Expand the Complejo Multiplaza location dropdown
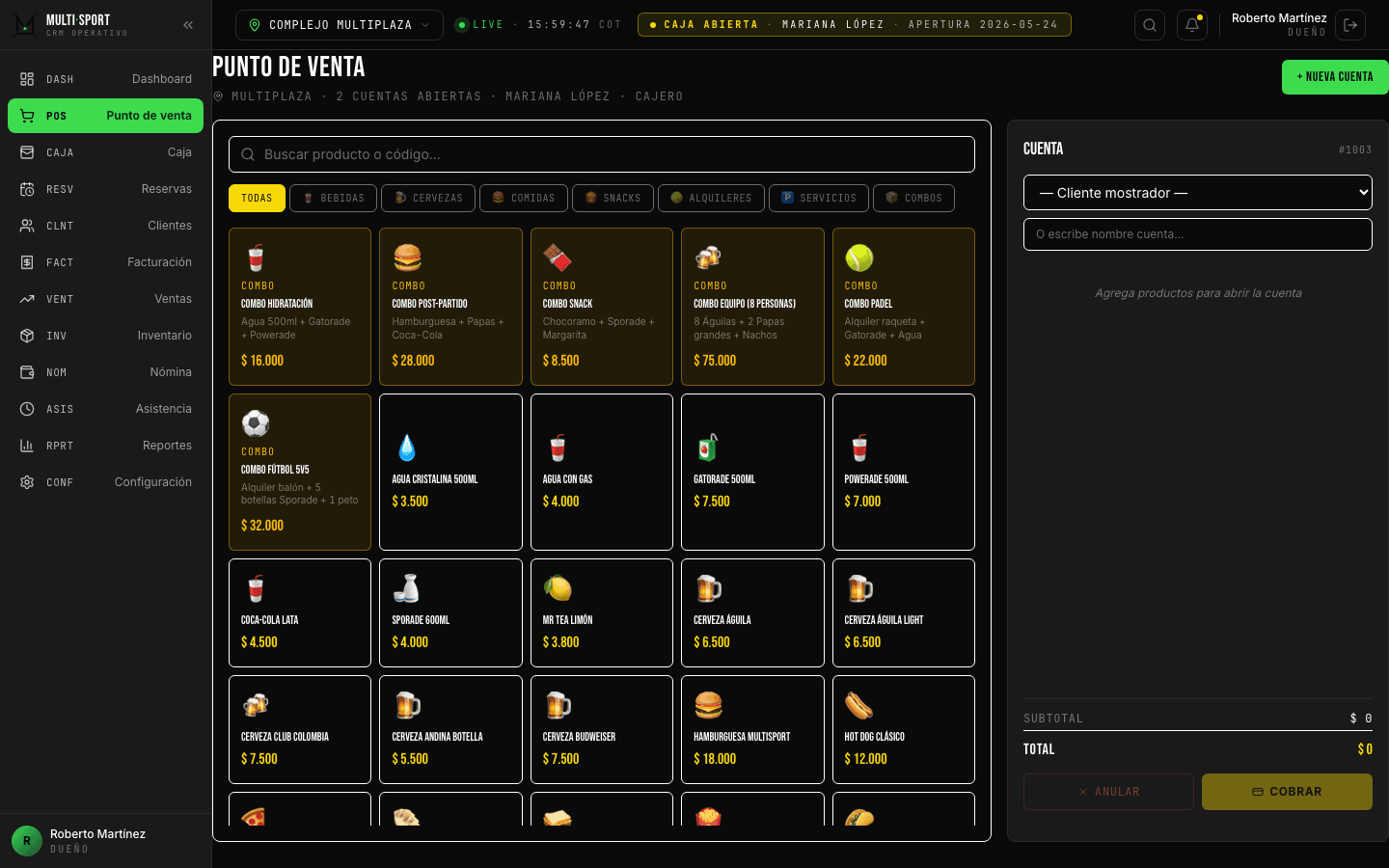Viewport: 1389px width, 868px height. (340, 25)
